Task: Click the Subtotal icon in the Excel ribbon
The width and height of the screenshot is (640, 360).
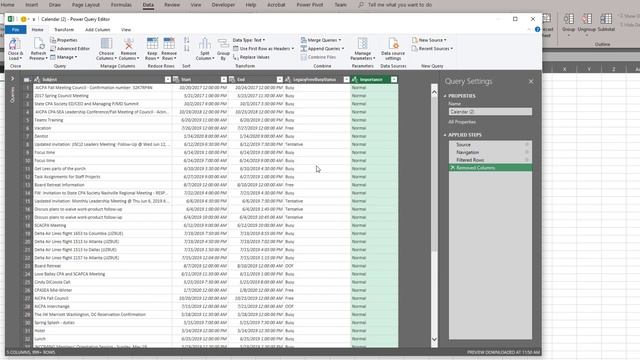Action: coord(606,19)
